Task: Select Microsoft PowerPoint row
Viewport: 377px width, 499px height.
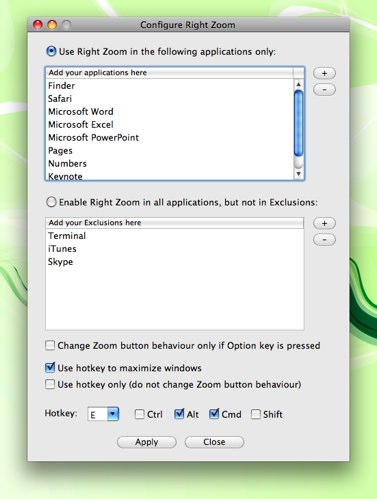Action: [x=170, y=138]
